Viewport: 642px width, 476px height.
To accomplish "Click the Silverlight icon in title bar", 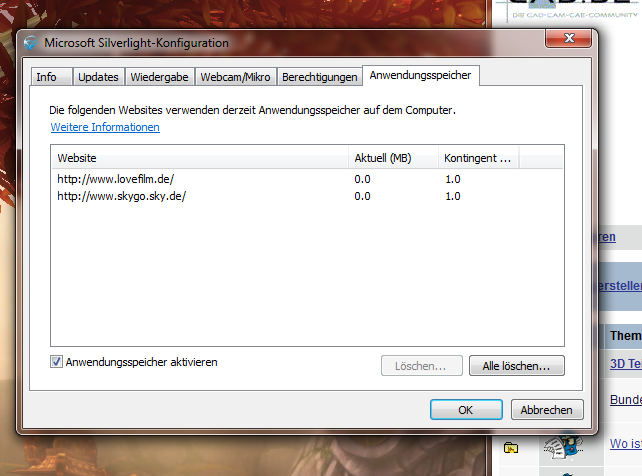I will click(x=31, y=43).
